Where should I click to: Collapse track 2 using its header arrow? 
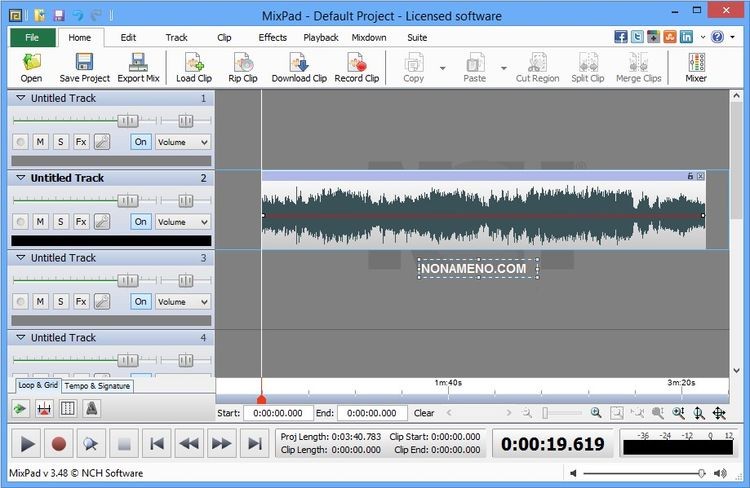20,178
